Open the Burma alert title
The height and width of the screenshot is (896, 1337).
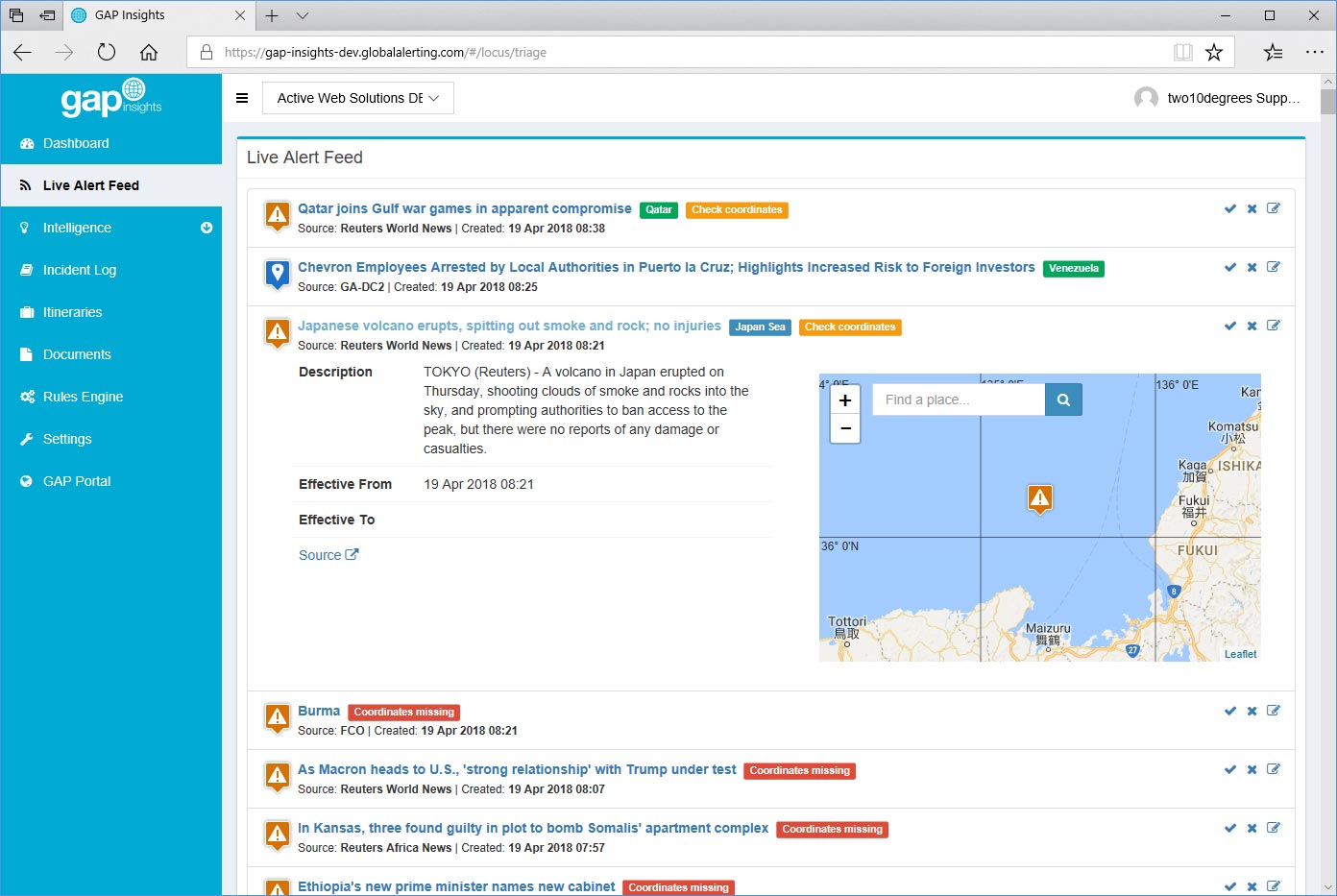(319, 711)
